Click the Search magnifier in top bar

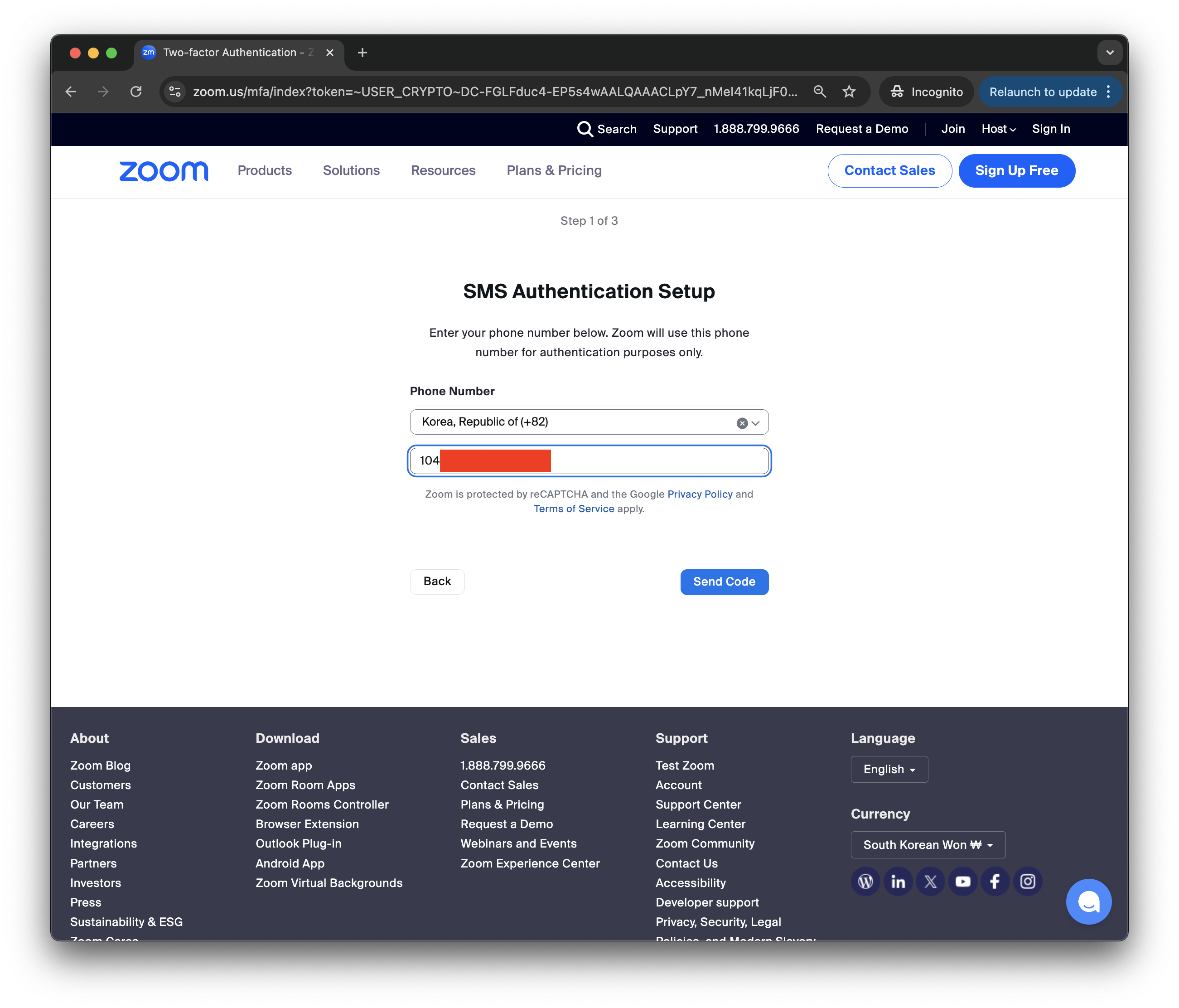pos(585,129)
